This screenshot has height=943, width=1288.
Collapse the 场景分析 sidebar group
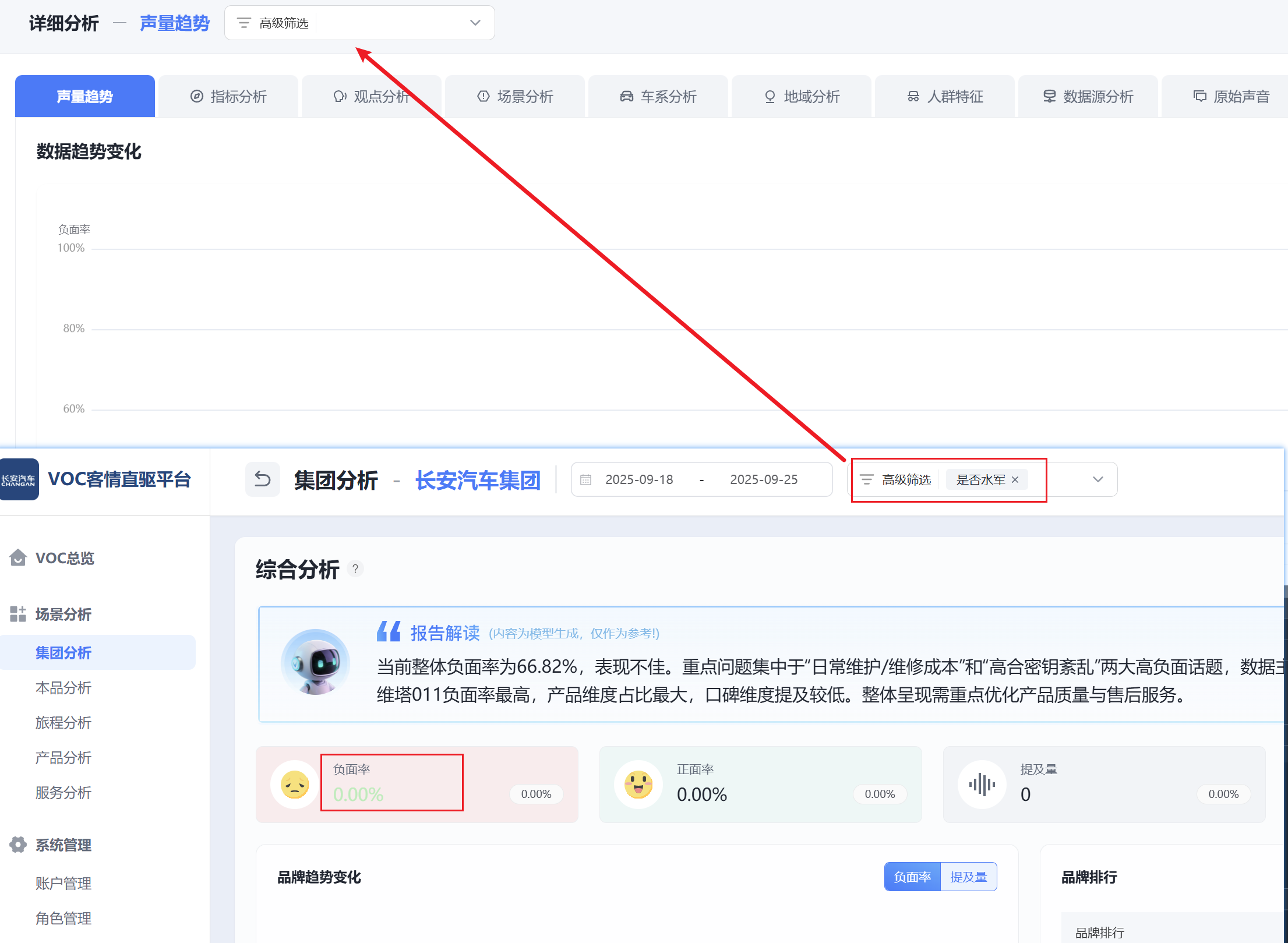(x=63, y=614)
